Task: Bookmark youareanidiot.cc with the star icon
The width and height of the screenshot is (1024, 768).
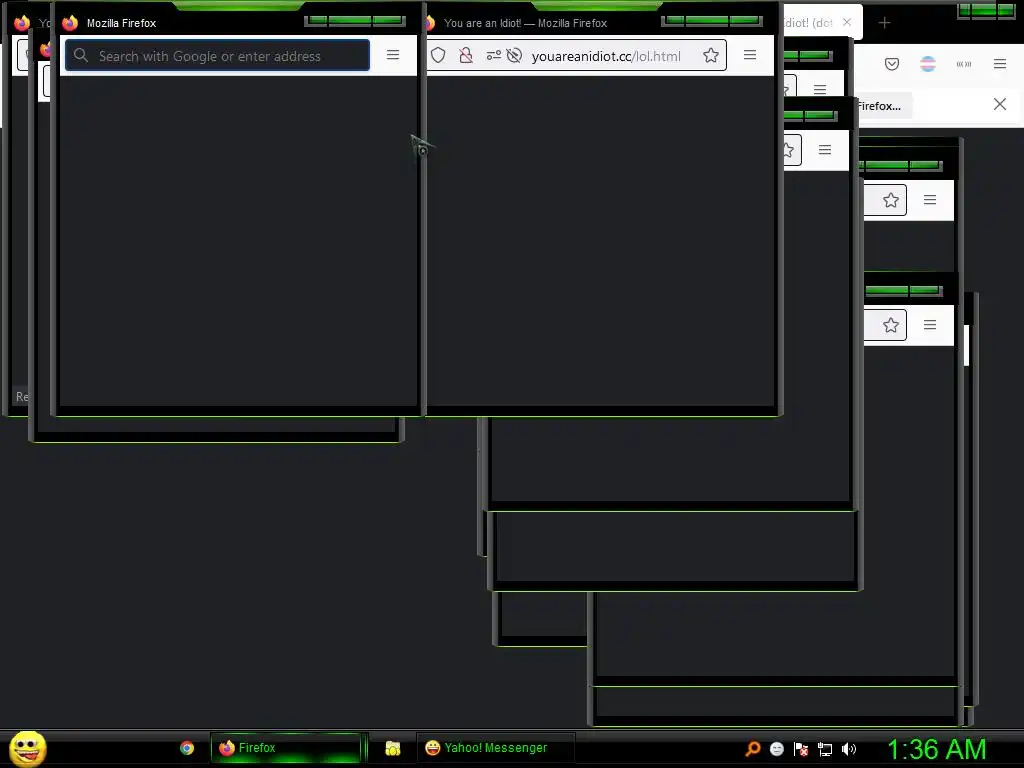Action: [711, 56]
